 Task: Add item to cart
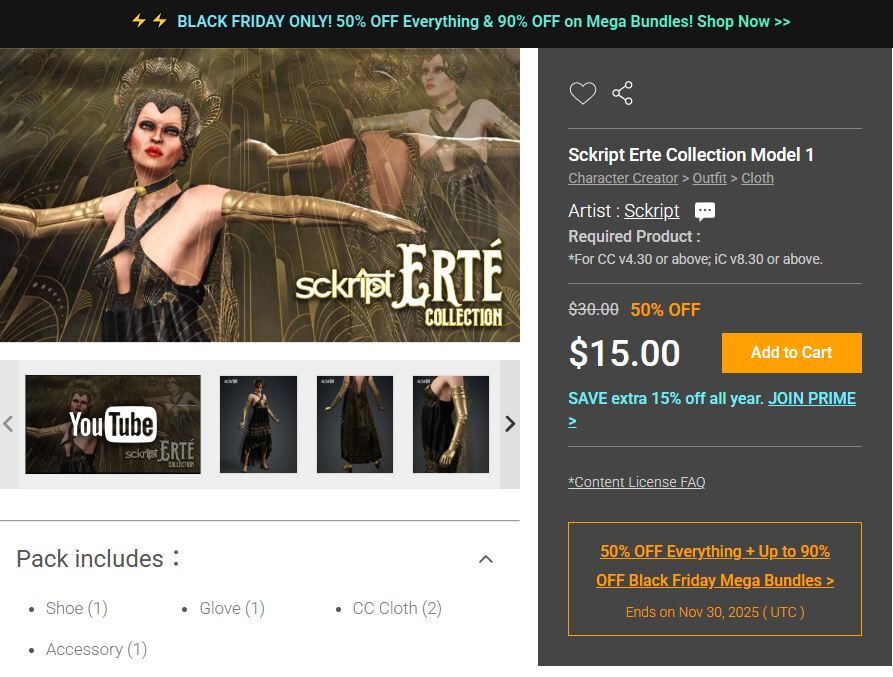point(792,353)
